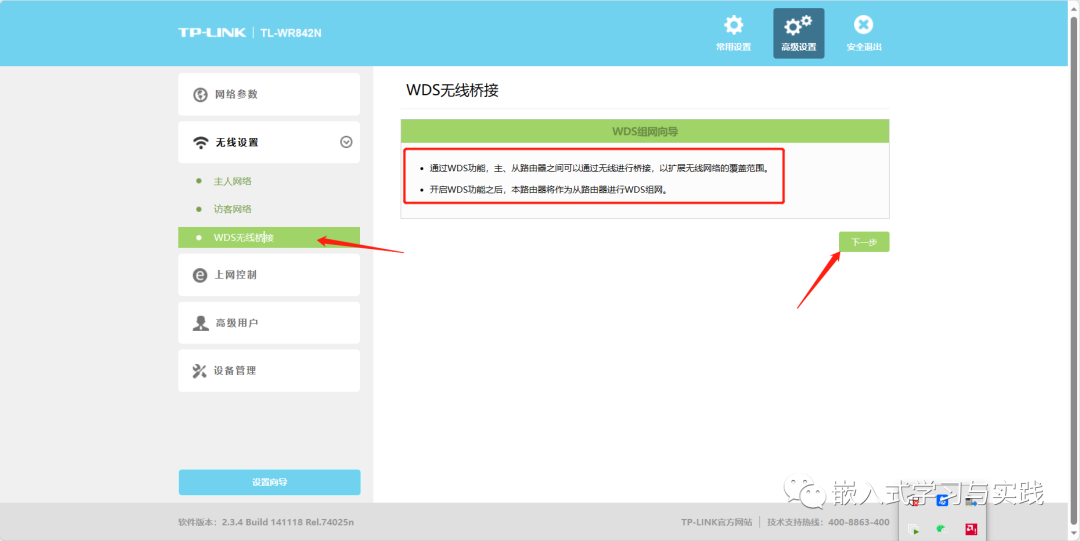Click the blue square tray icon
Image resolution: width=1080 pixels, height=541 pixels.
pos(942,500)
